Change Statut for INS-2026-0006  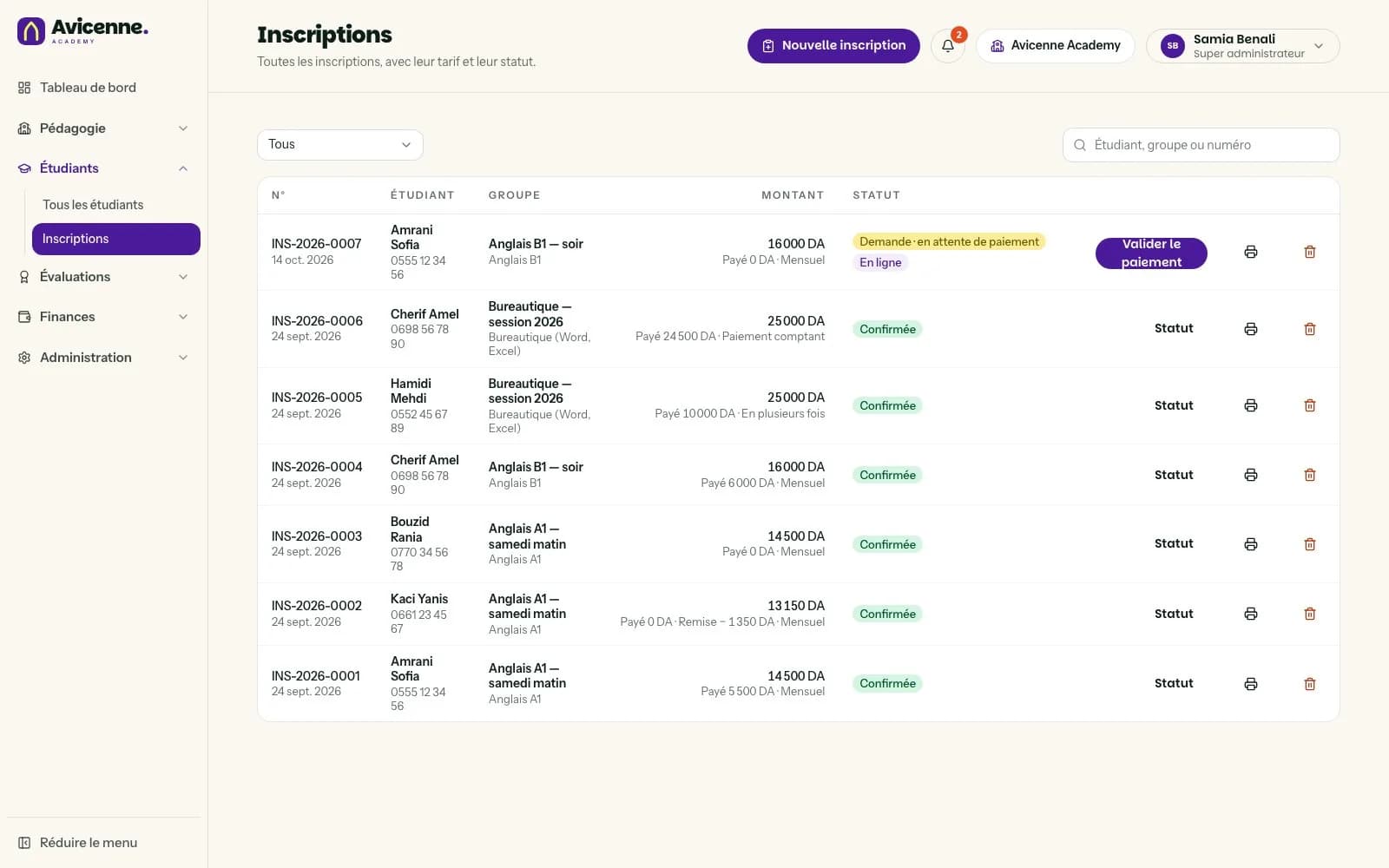(x=1174, y=328)
